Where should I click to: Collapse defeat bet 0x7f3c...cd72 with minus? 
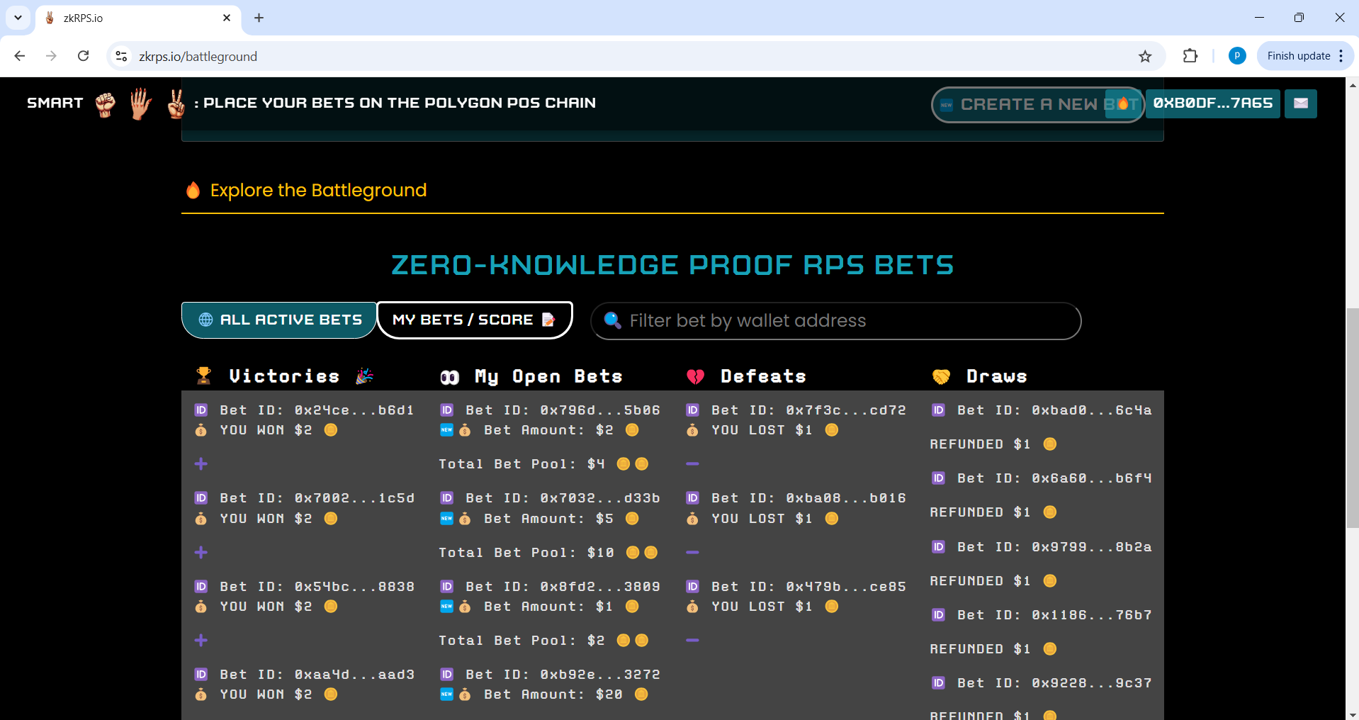[692, 464]
